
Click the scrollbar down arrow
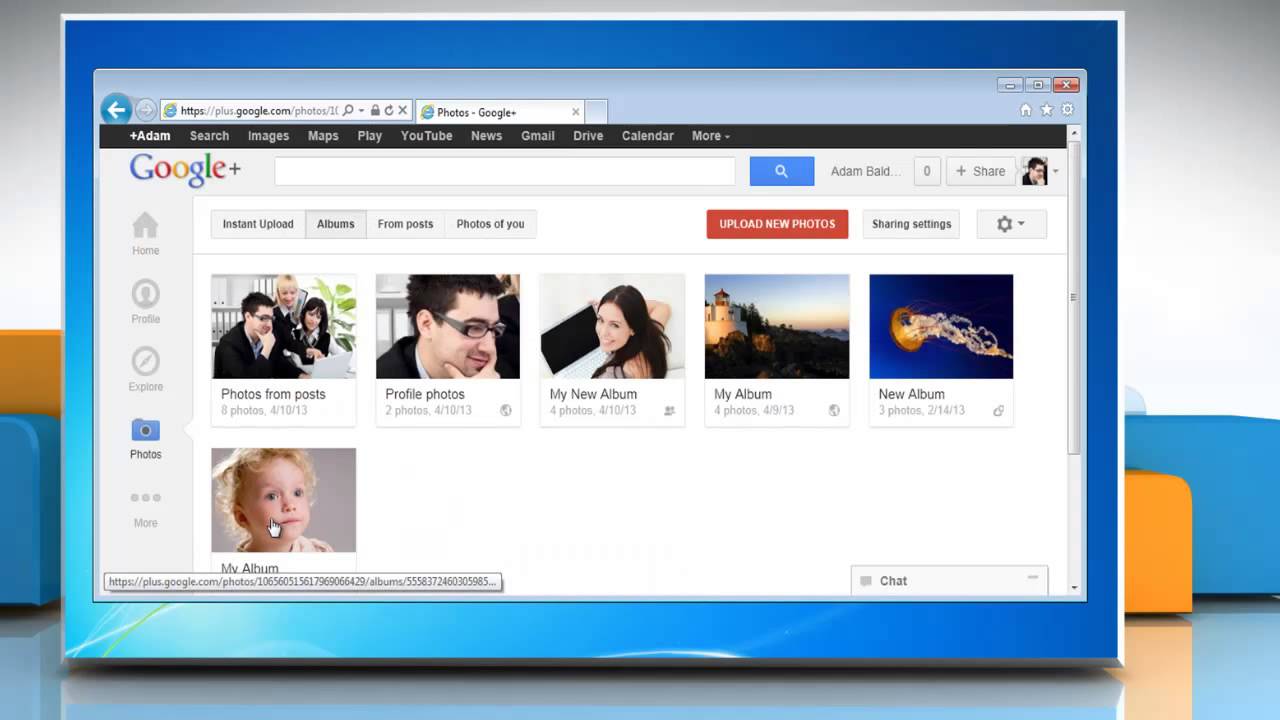click(x=1074, y=588)
